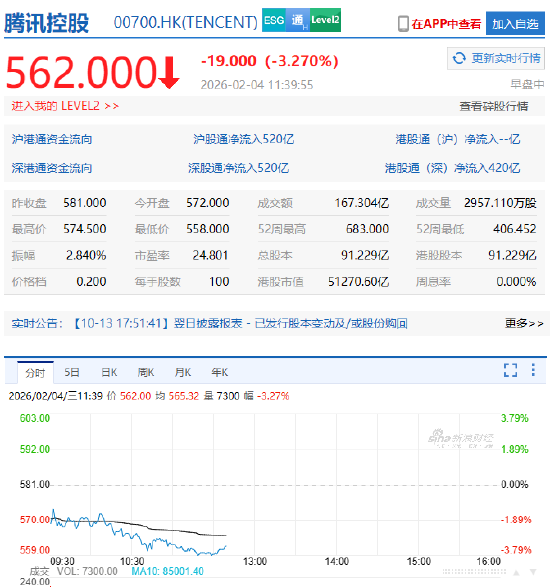The height and width of the screenshot is (587, 550).
Task: Switch to the 年K chart tab
Action: point(219,372)
